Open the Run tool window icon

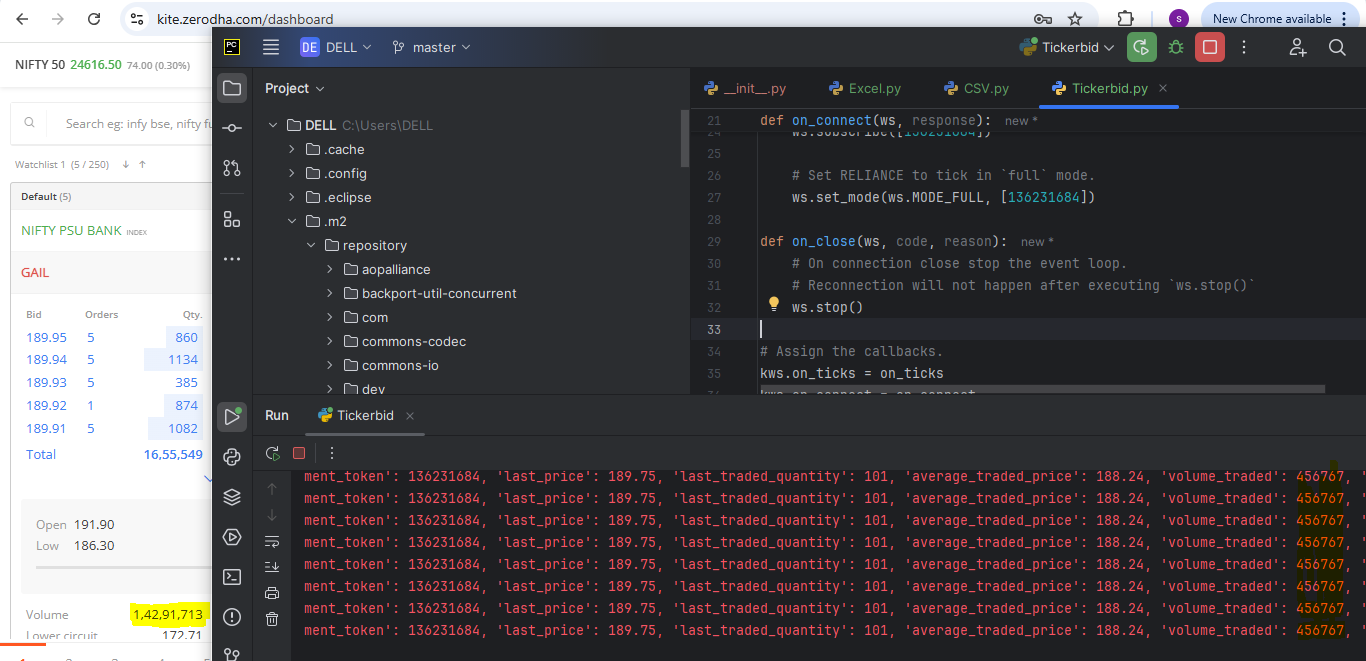[232, 416]
